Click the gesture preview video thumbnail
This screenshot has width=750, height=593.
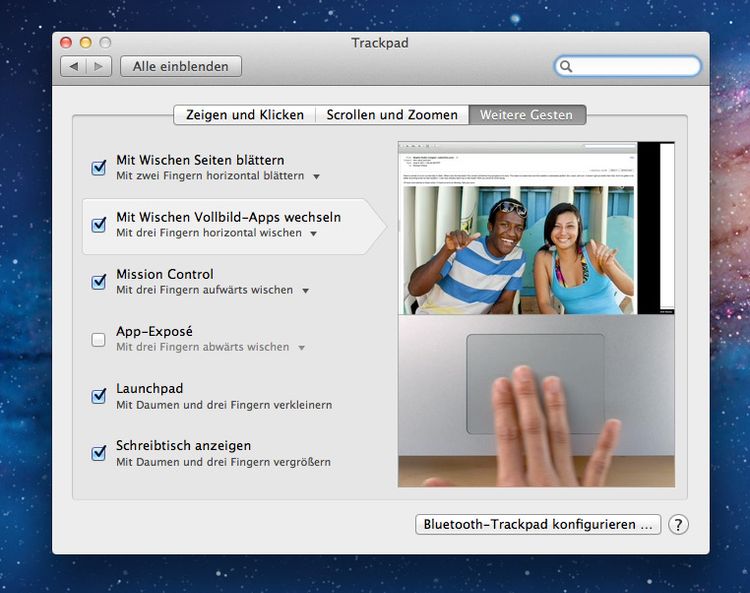[x=536, y=314]
